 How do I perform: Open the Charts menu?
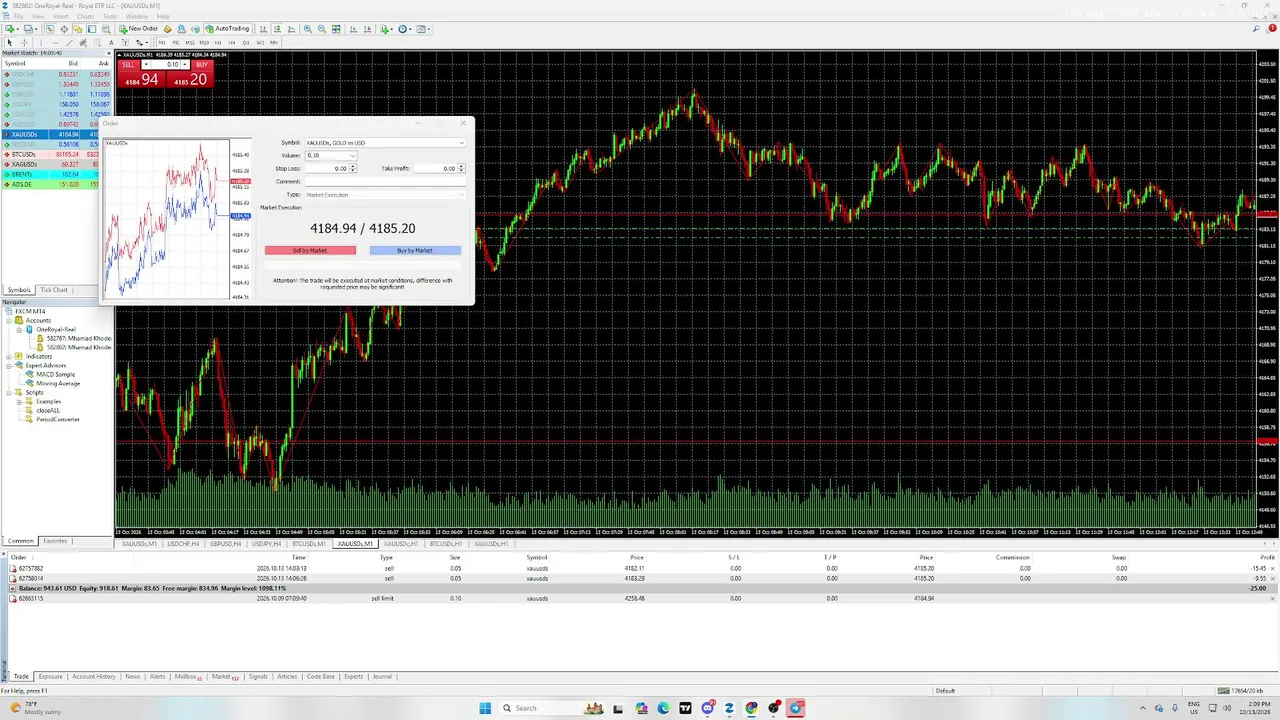tap(85, 17)
